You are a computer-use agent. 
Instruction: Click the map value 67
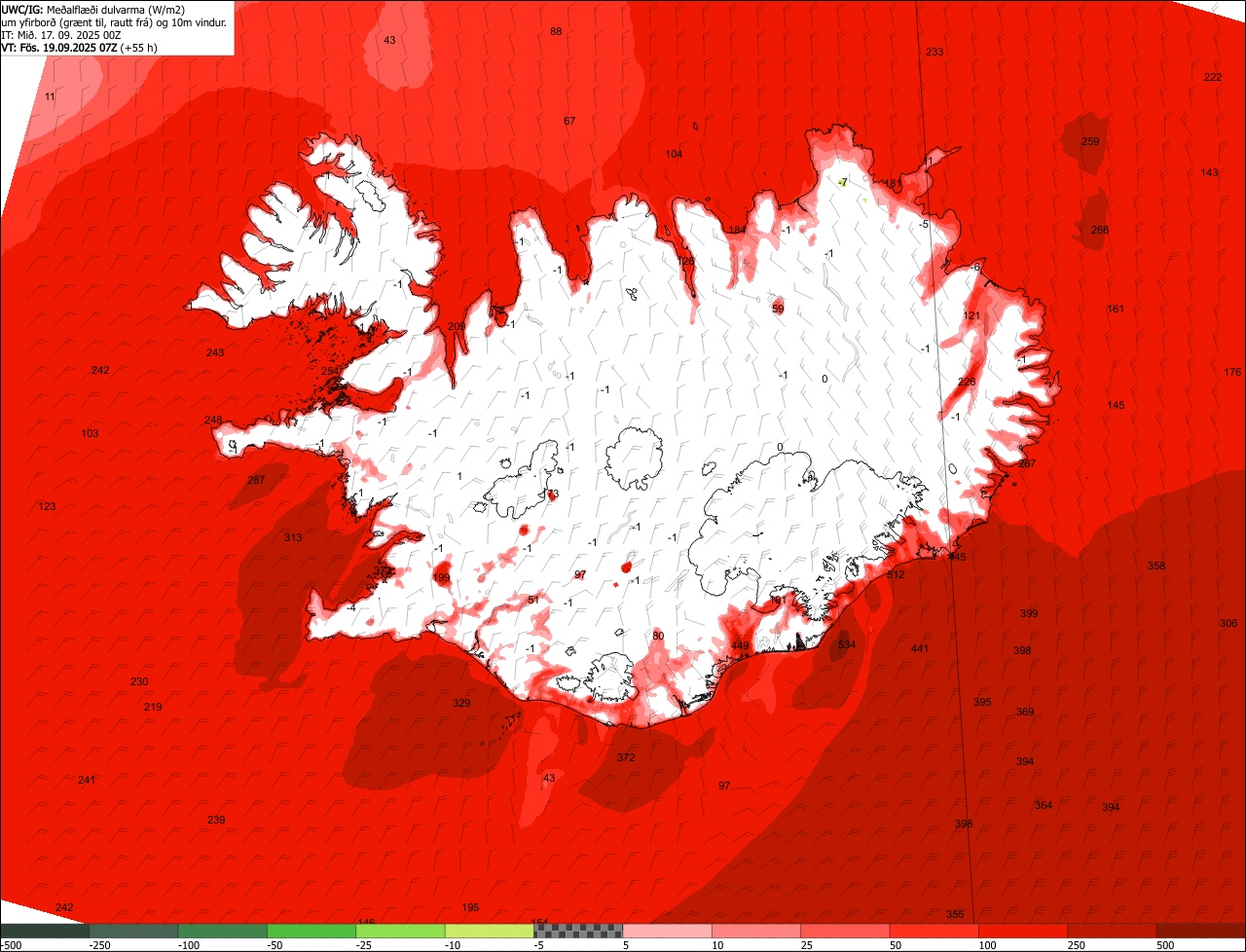569,121
